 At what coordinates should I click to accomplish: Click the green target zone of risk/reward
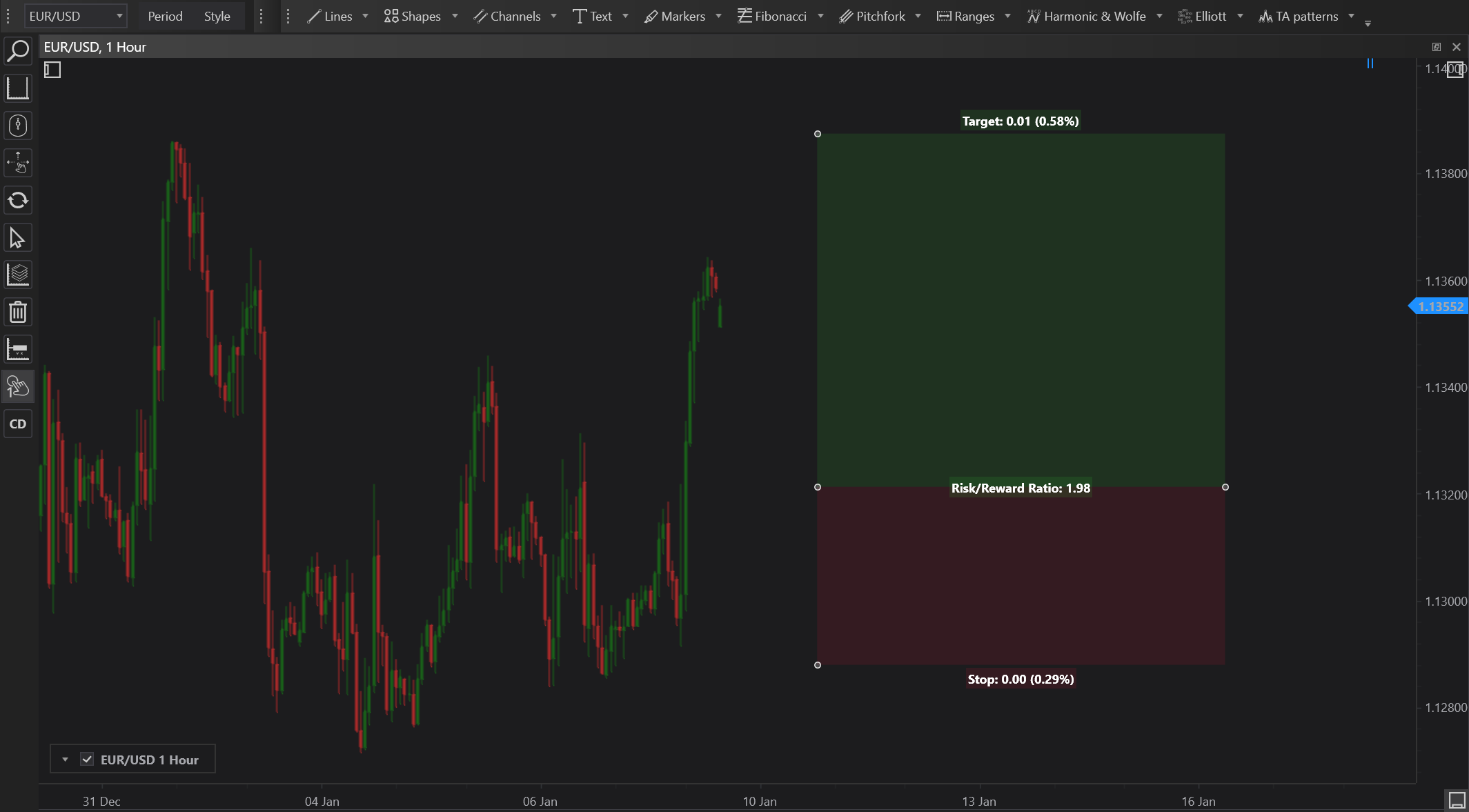(1021, 310)
